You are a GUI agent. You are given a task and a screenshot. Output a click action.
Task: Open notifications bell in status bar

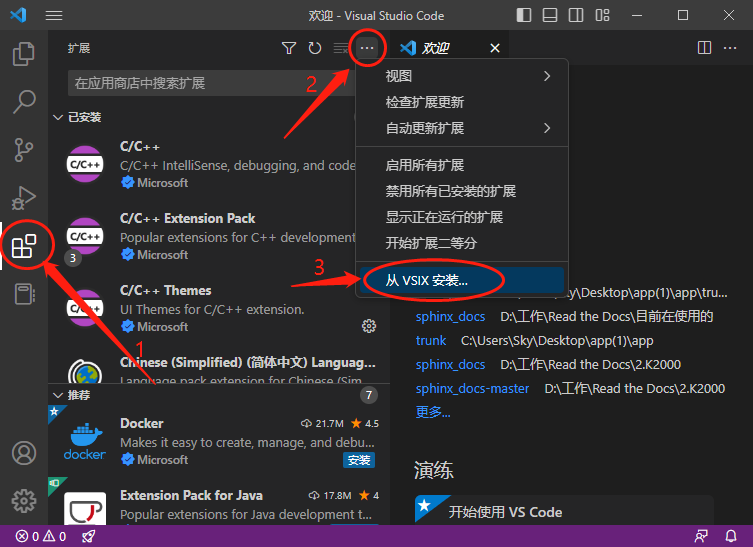pyautogui.click(x=730, y=536)
